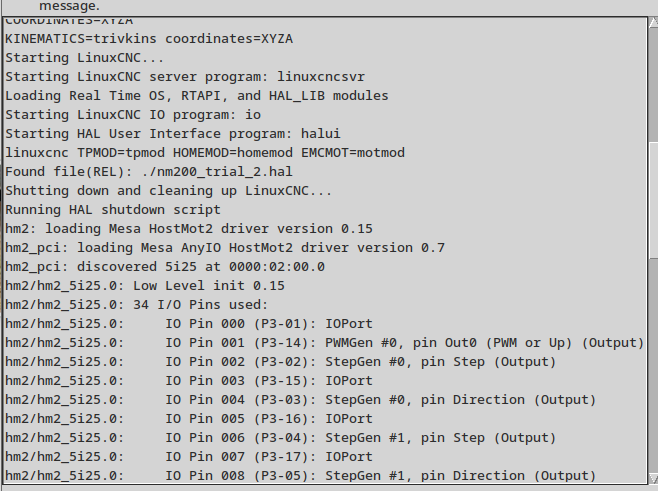Click the TPMOD=tpmod HOMEMOD line

pos(205,152)
